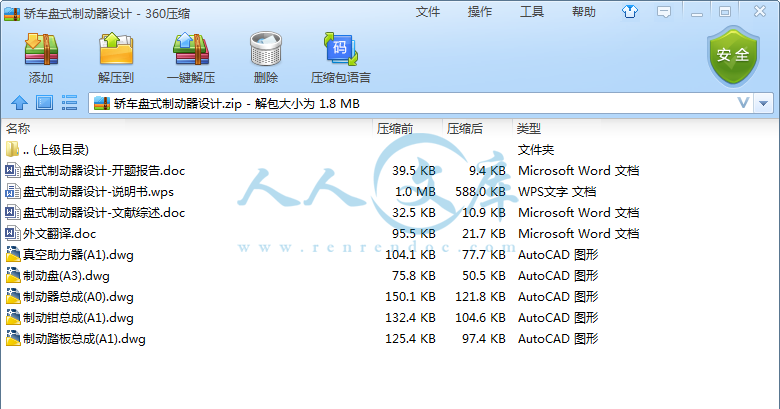Click the 150.1 KB size cell

pyautogui.click(x=410, y=297)
